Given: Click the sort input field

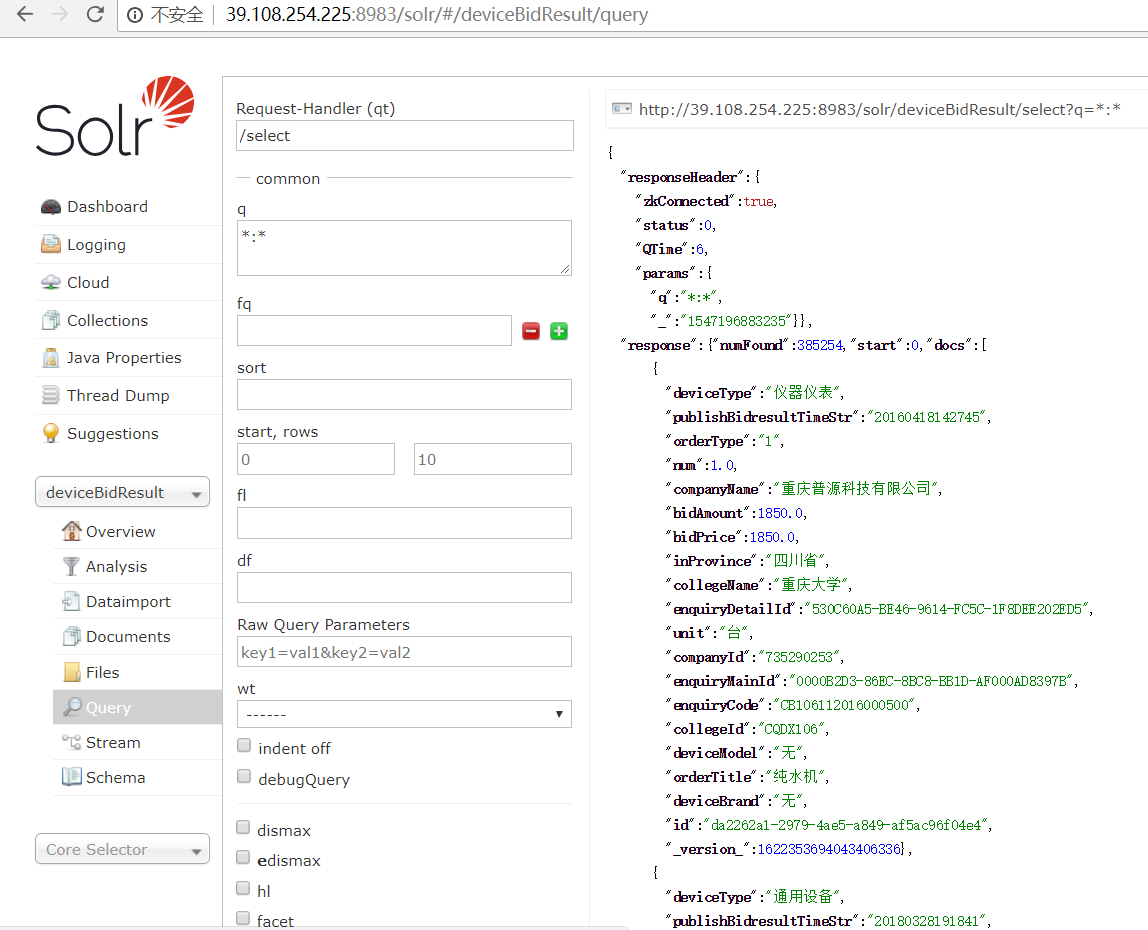Looking at the screenshot, I should (x=404, y=395).
